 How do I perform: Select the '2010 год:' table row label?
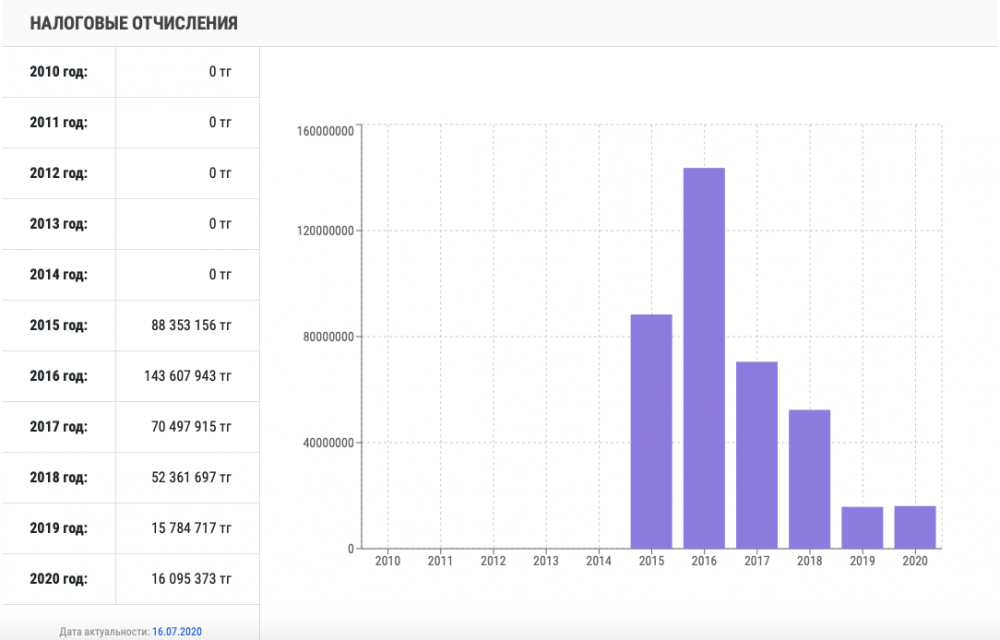(x=58, y=71)
